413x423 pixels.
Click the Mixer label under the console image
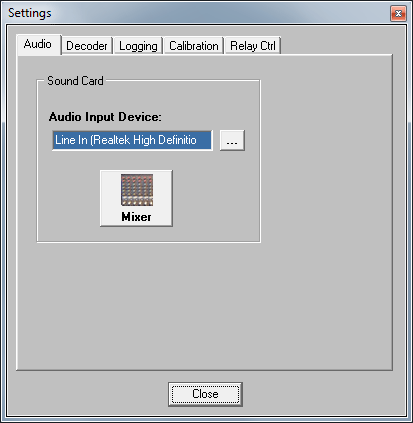pyautogui.click(x=136, y=217)
